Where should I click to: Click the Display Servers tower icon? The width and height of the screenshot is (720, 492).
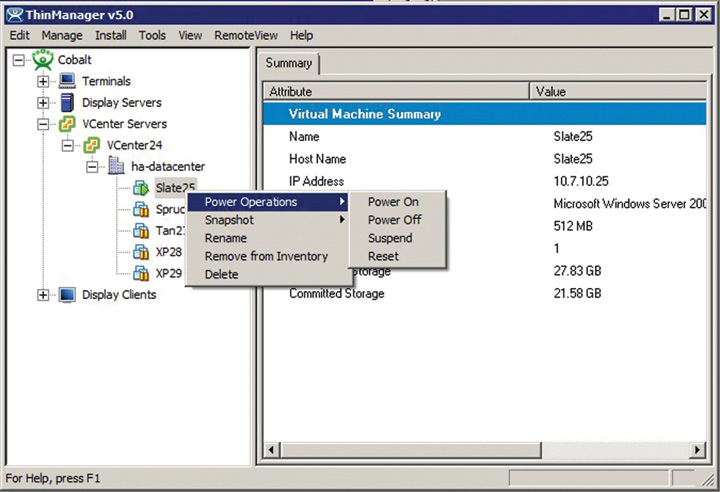click(x=67, y=102)
